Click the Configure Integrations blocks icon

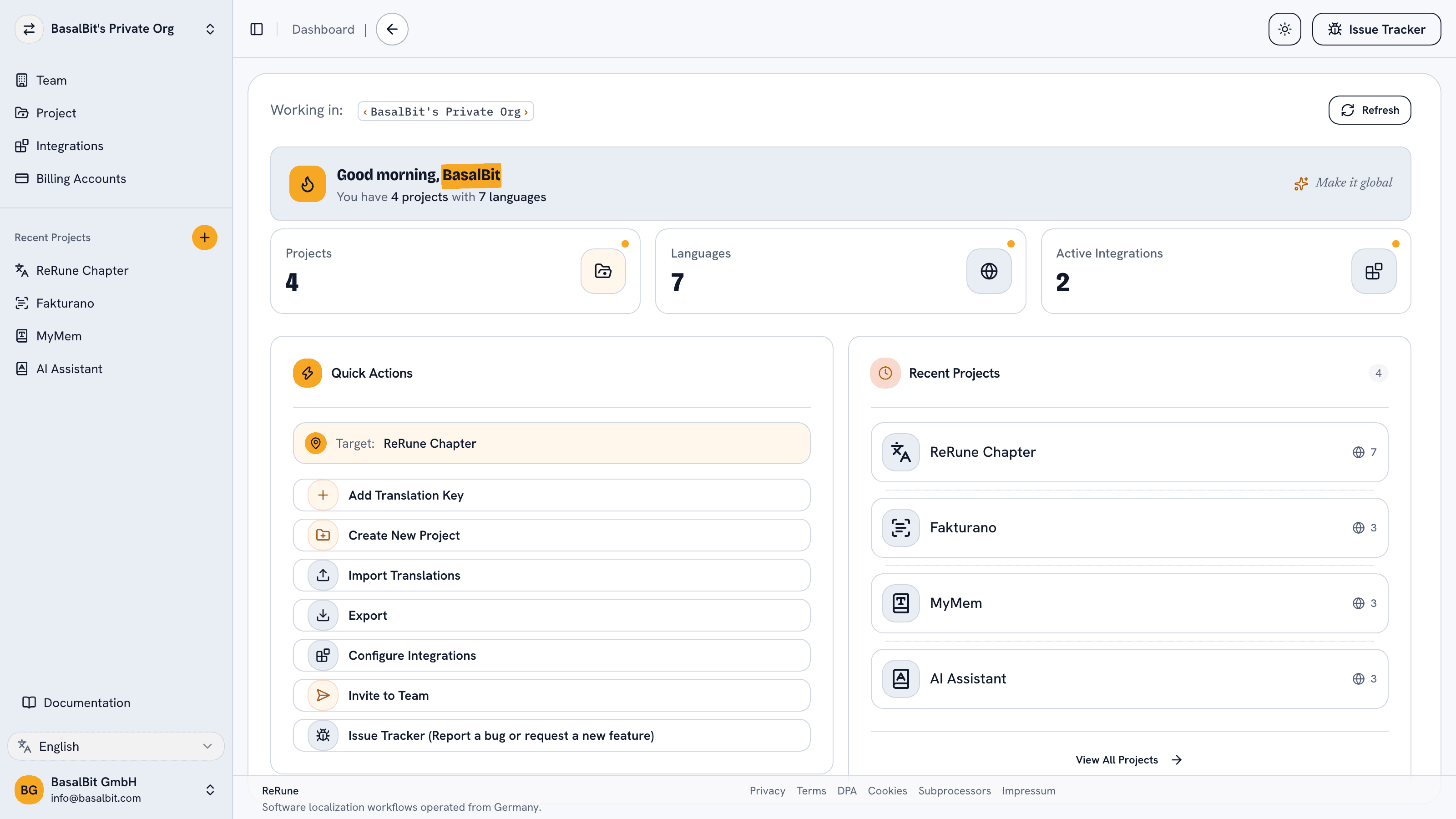[323, 656]
